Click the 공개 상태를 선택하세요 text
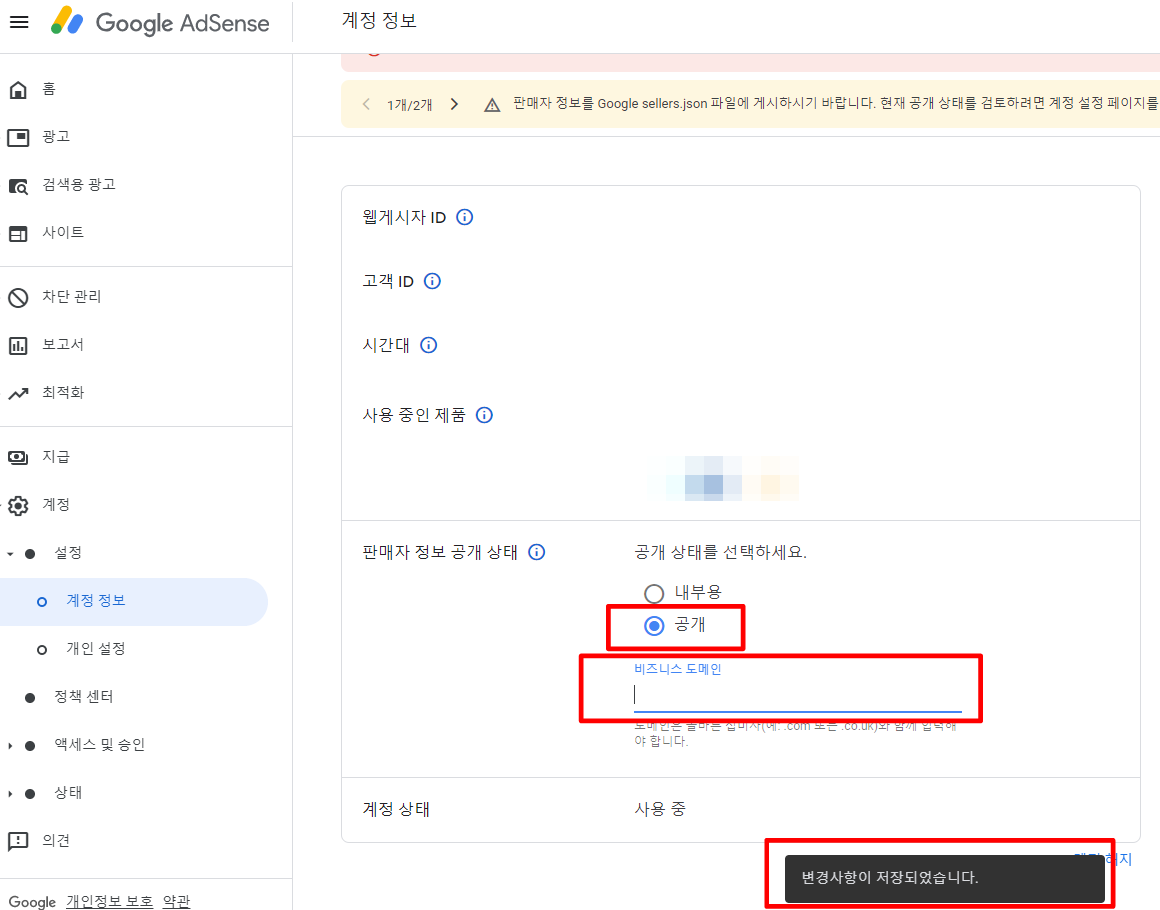Viewport: 1160px width, 910px height. [x=720, y=553]
